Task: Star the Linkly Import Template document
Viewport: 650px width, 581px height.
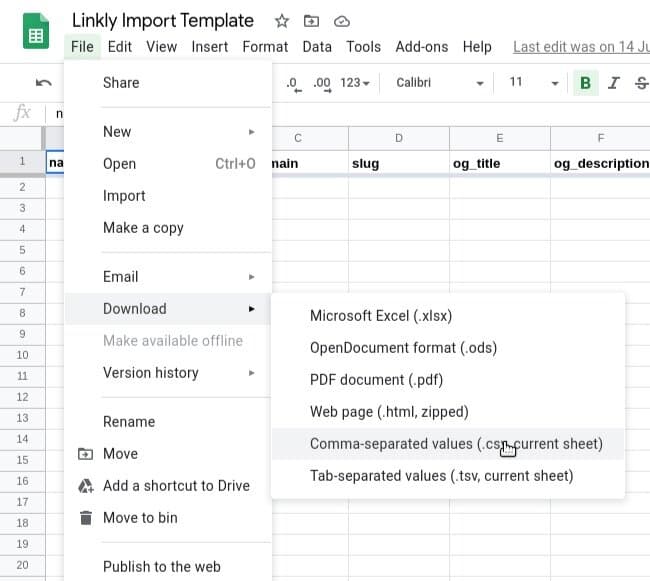Action: tap(282, 21)
